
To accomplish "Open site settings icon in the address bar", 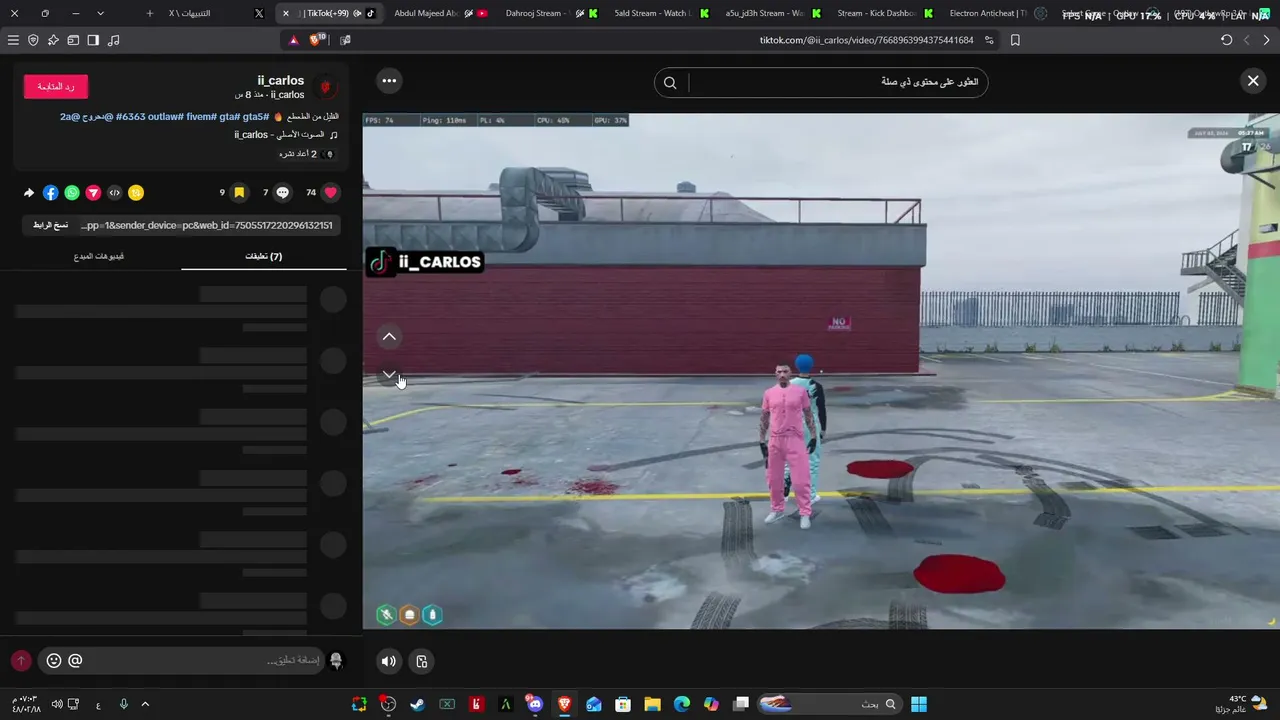I will (989, 40).
